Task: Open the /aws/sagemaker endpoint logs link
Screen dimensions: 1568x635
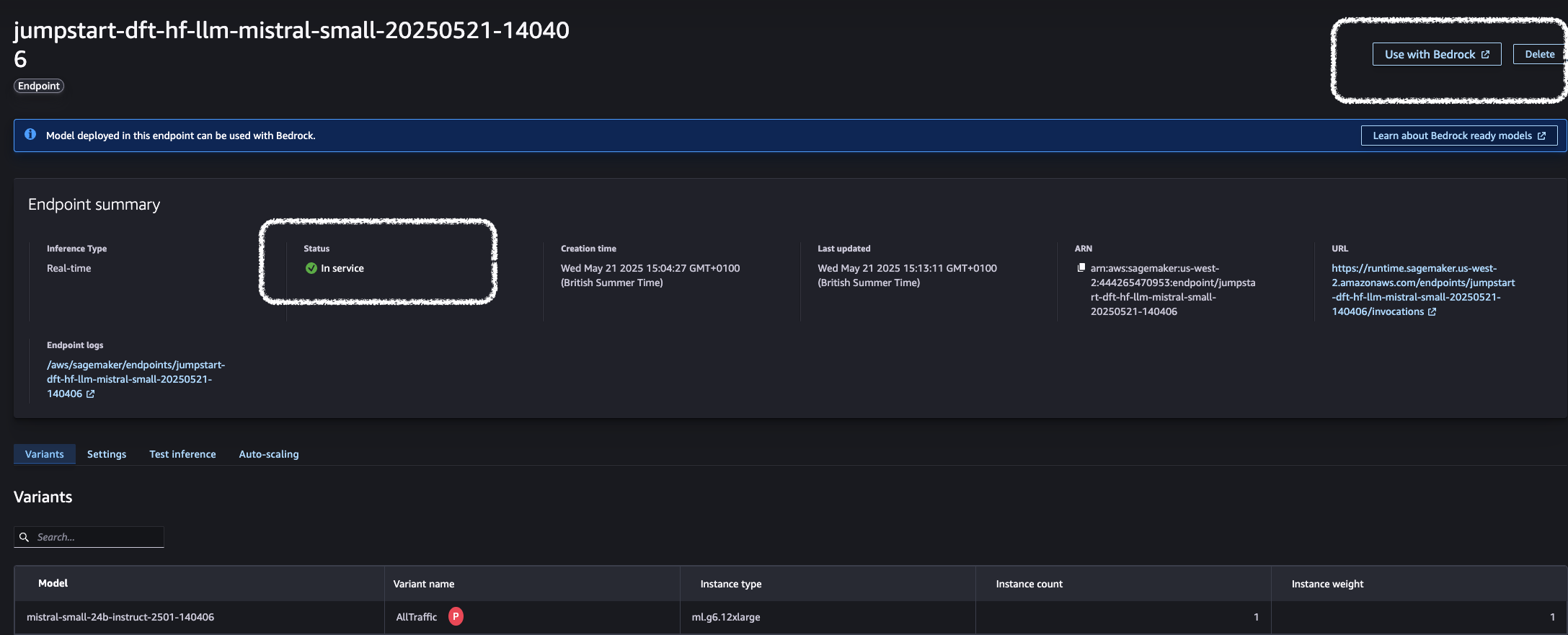Action: [x=136, y=379]
